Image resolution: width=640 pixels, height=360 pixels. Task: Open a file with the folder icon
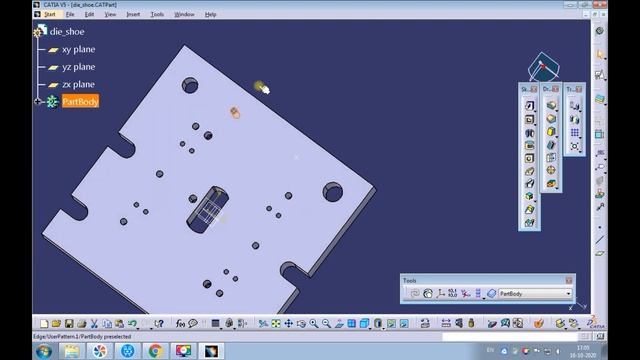tap(56, 324)
